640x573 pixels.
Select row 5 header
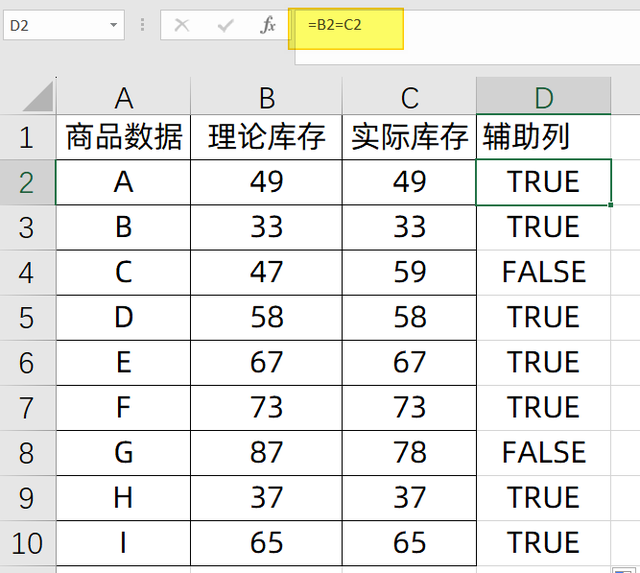pos(27,318)
